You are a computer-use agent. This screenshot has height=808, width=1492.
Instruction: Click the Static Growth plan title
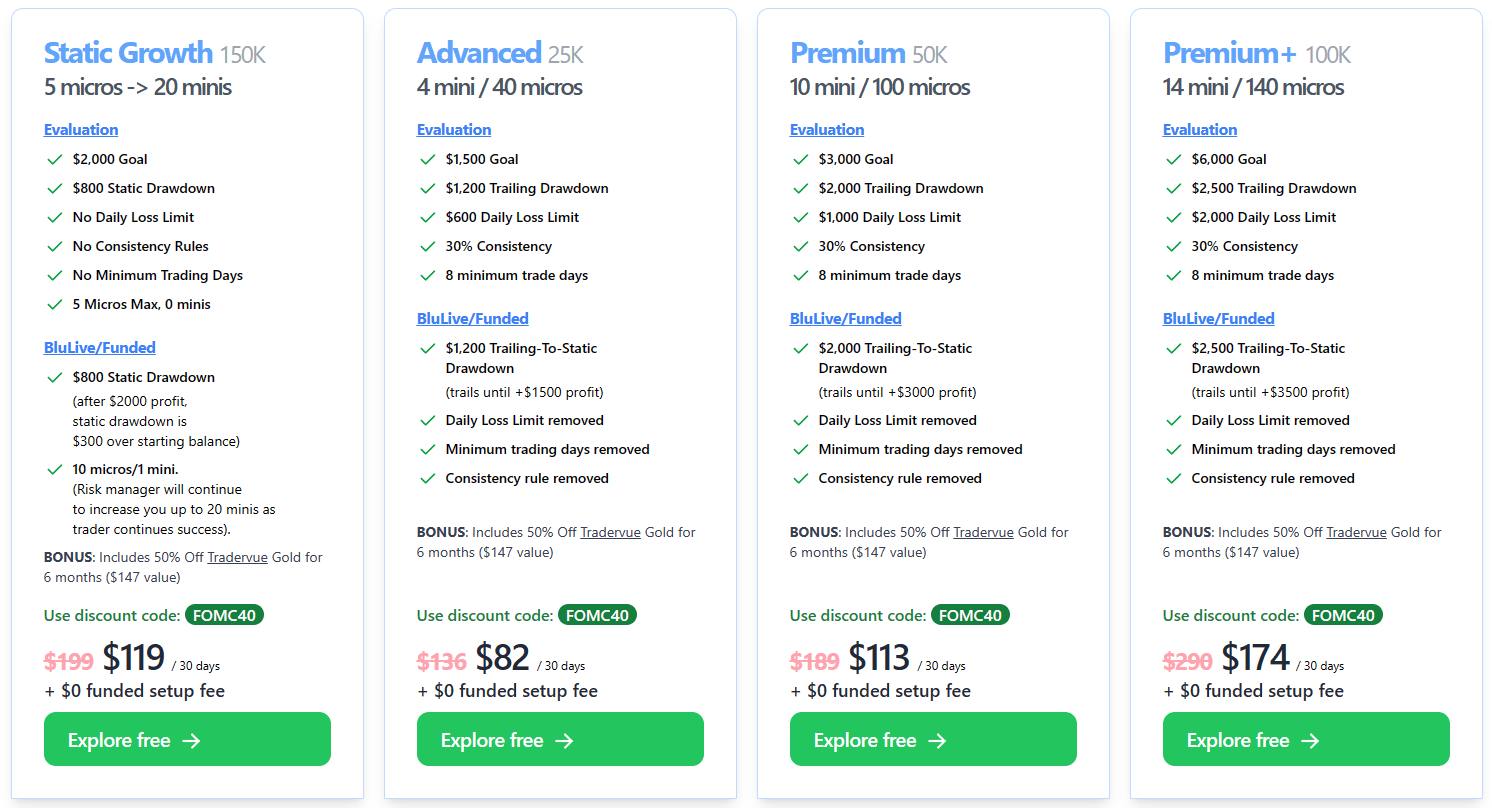[x=128, y=53]
